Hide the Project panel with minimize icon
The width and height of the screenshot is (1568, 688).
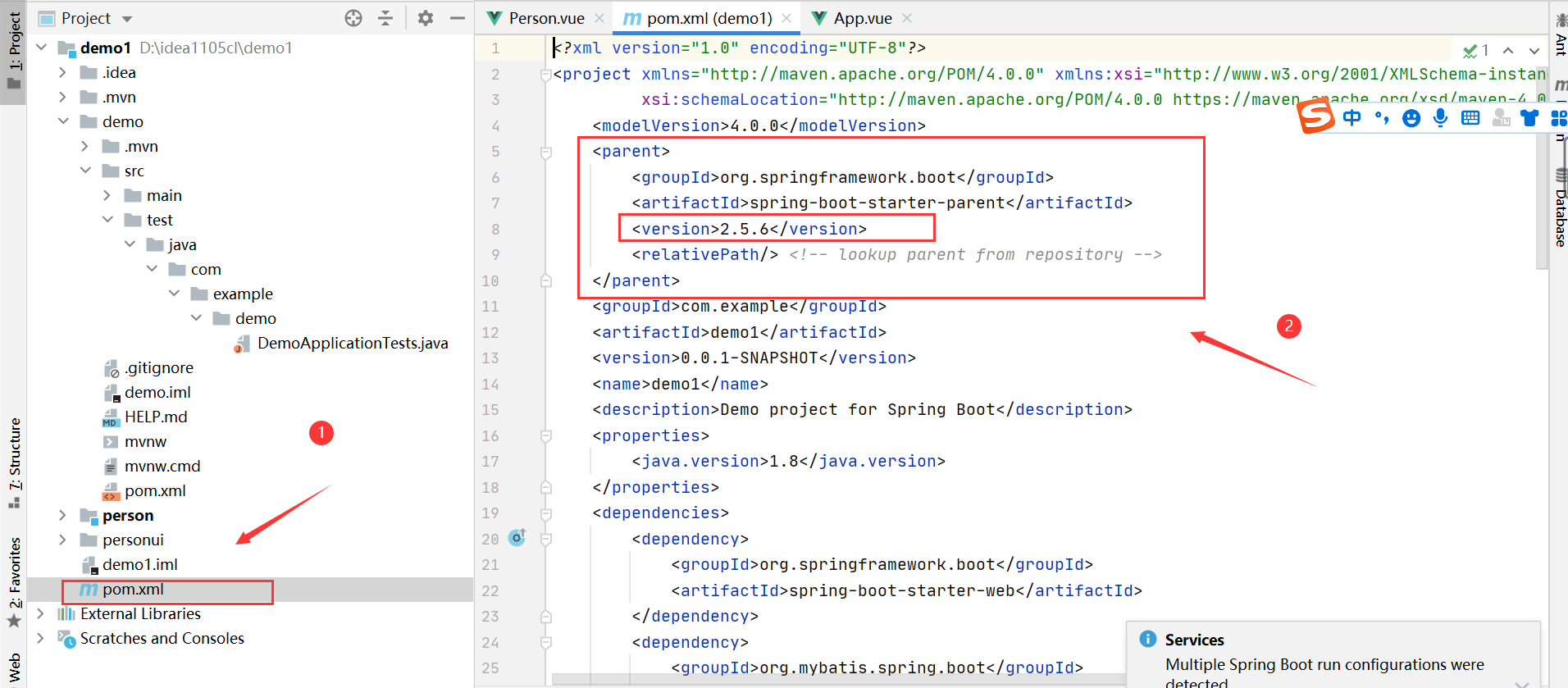458,18
